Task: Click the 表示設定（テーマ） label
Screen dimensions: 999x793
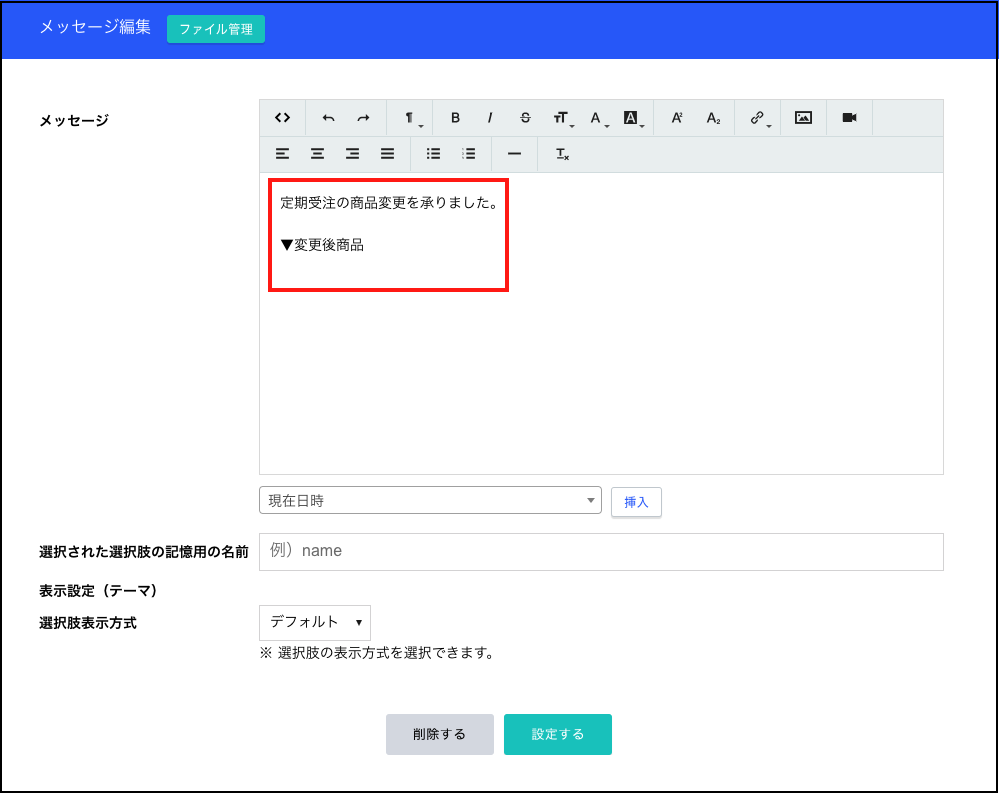Action: (x=97, y=591)
